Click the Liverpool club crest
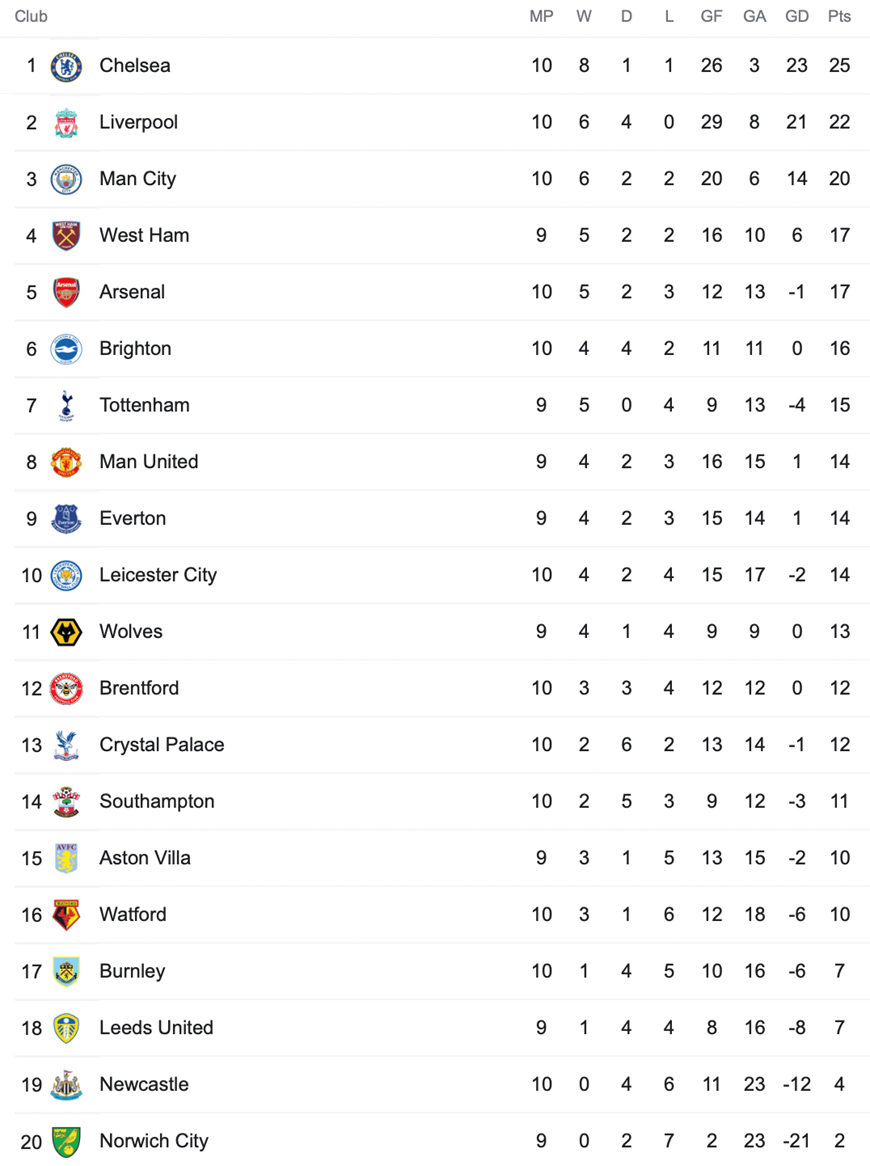 [x=66, y=123]
